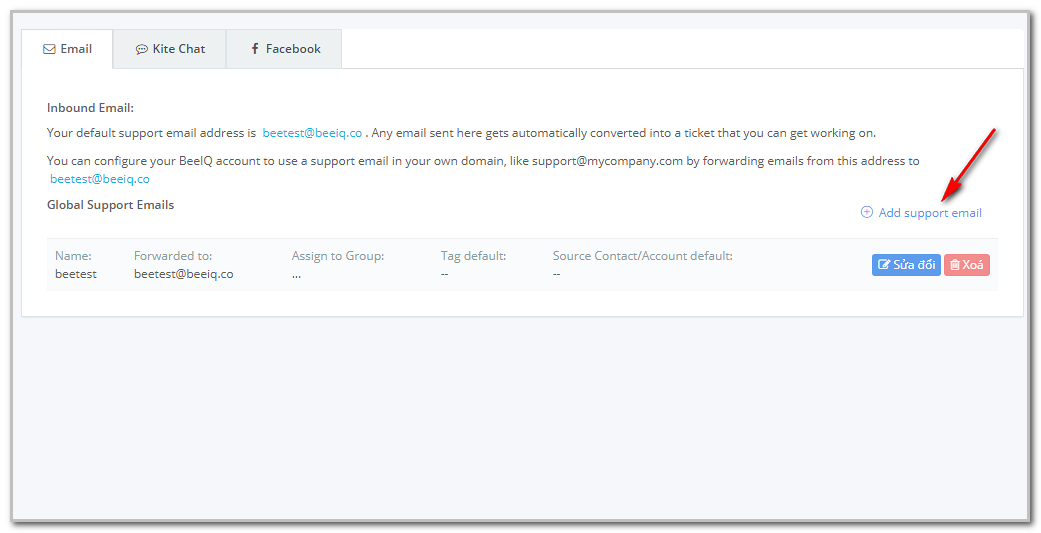Click the Source Contact/Account default value
Image resolution: width=1041 pixels, height=533 pixels.
tap(556, 273)
